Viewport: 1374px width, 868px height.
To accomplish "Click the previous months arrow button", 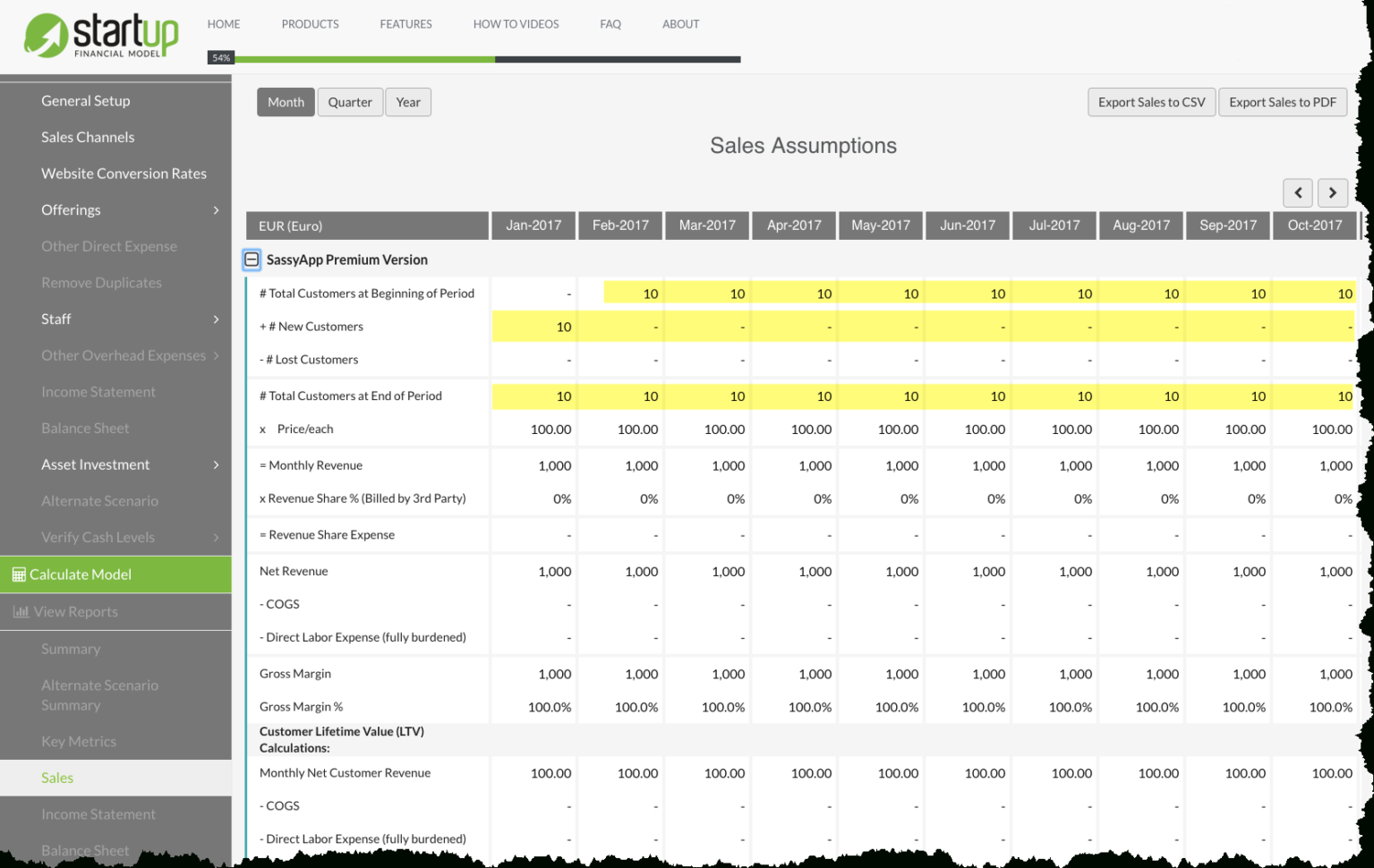I will (1297, 192).
